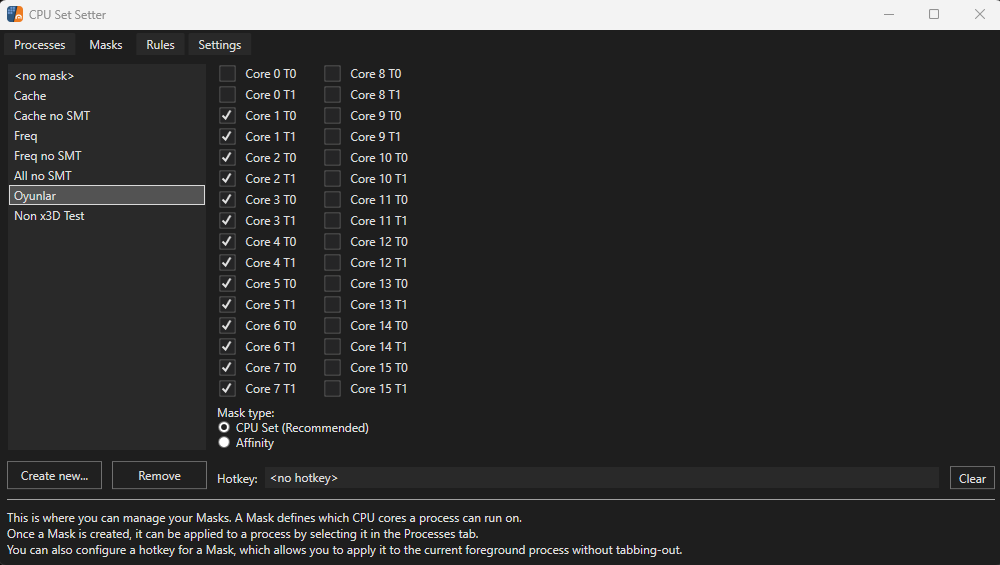Image resolution: width=1000 pixels, height=565 pixels.
Task: Disable the Core 6 T1 checkbox
Action: coord(227,347)
